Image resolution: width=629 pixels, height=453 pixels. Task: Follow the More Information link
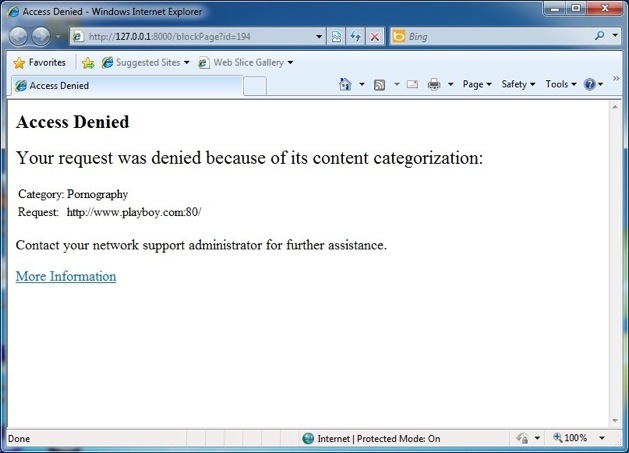tap(66, 276)
